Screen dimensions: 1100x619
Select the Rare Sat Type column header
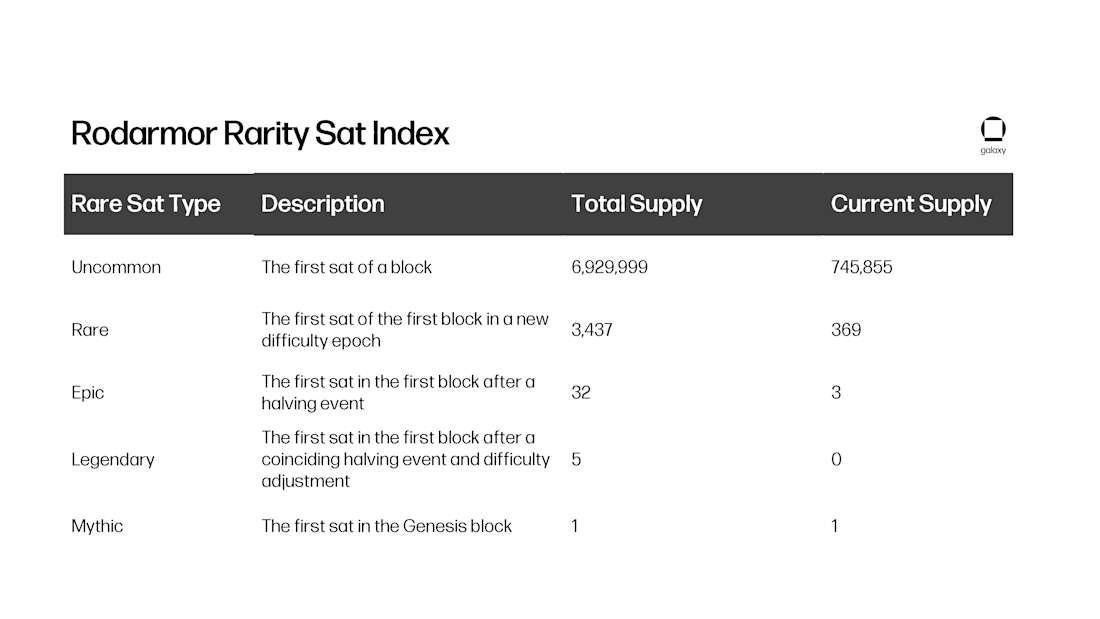(146, 204)
